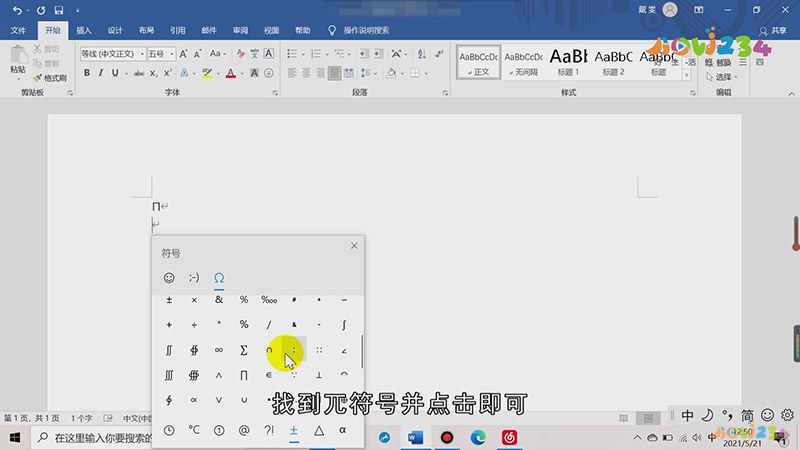Click the symbol panel scrollbar
This screenshot has width=800, height=450.
pyautogui.click(x=362, y=351)
